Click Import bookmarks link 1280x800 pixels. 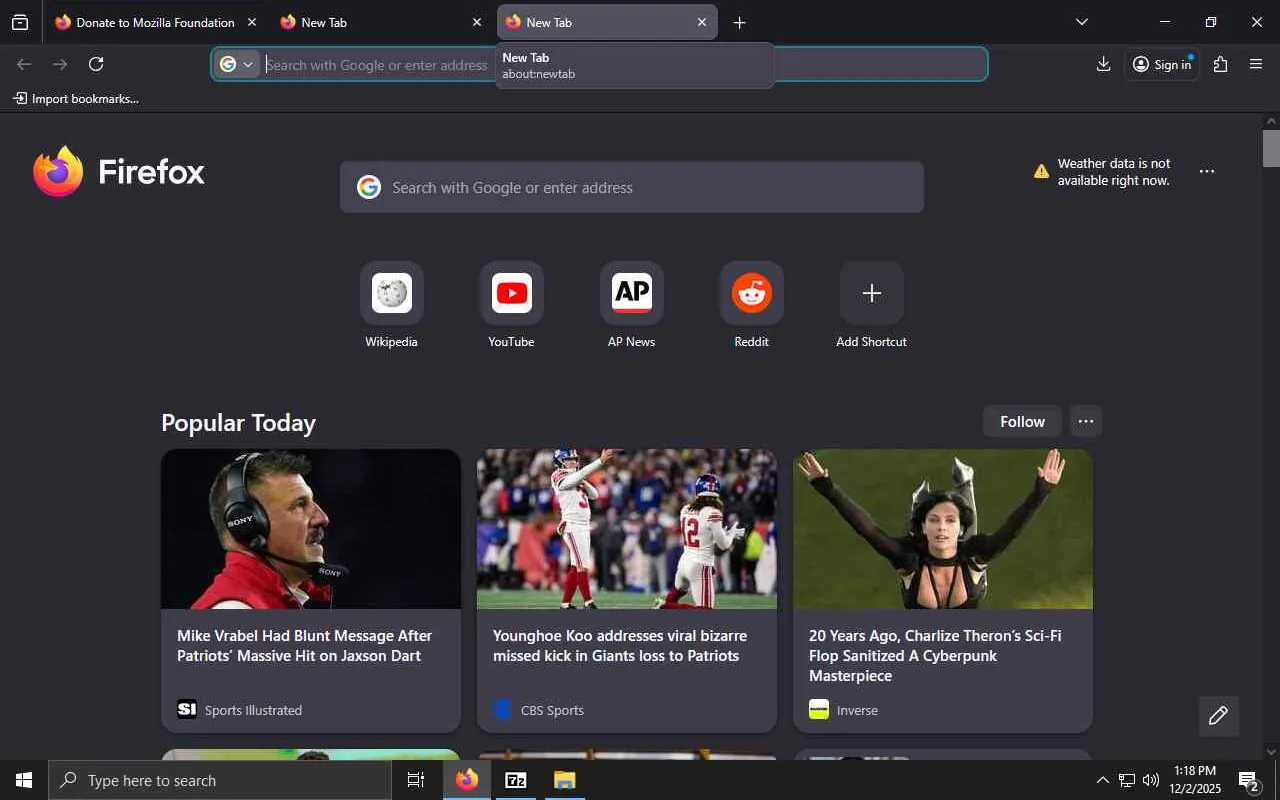(76, 99)
